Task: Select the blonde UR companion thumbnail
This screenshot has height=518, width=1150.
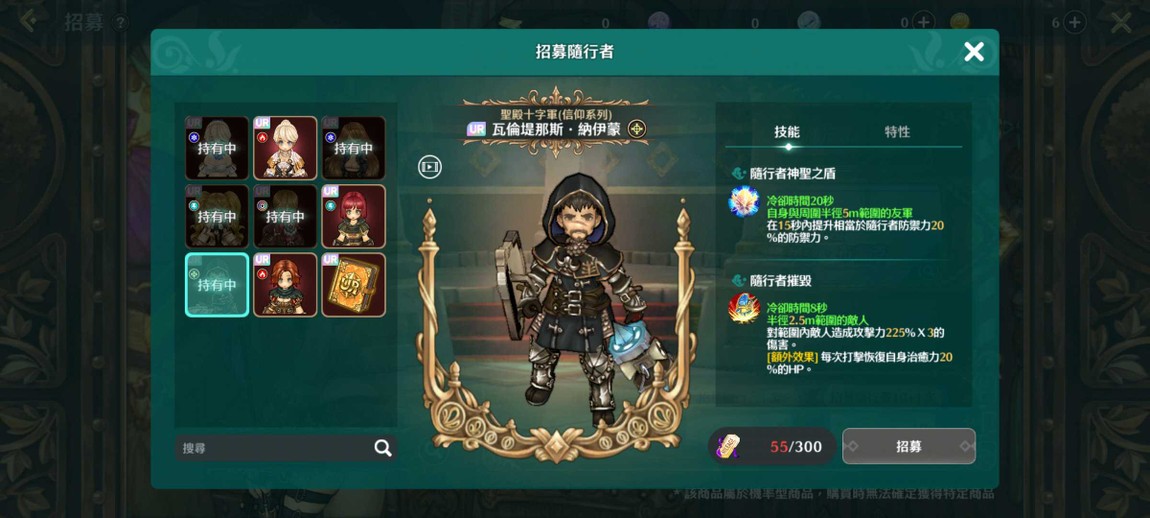Action: pos(285,148)
